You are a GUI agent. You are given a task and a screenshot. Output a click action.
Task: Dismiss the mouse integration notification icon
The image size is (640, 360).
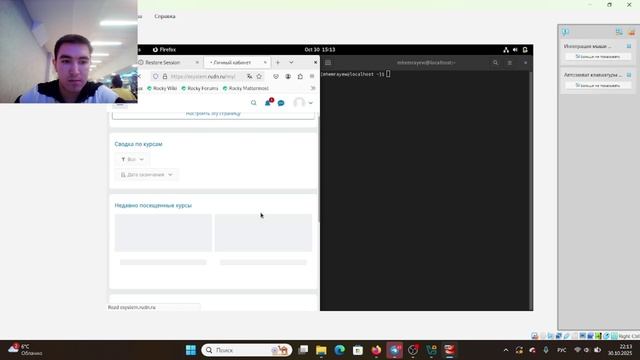[x=629, y=46]
